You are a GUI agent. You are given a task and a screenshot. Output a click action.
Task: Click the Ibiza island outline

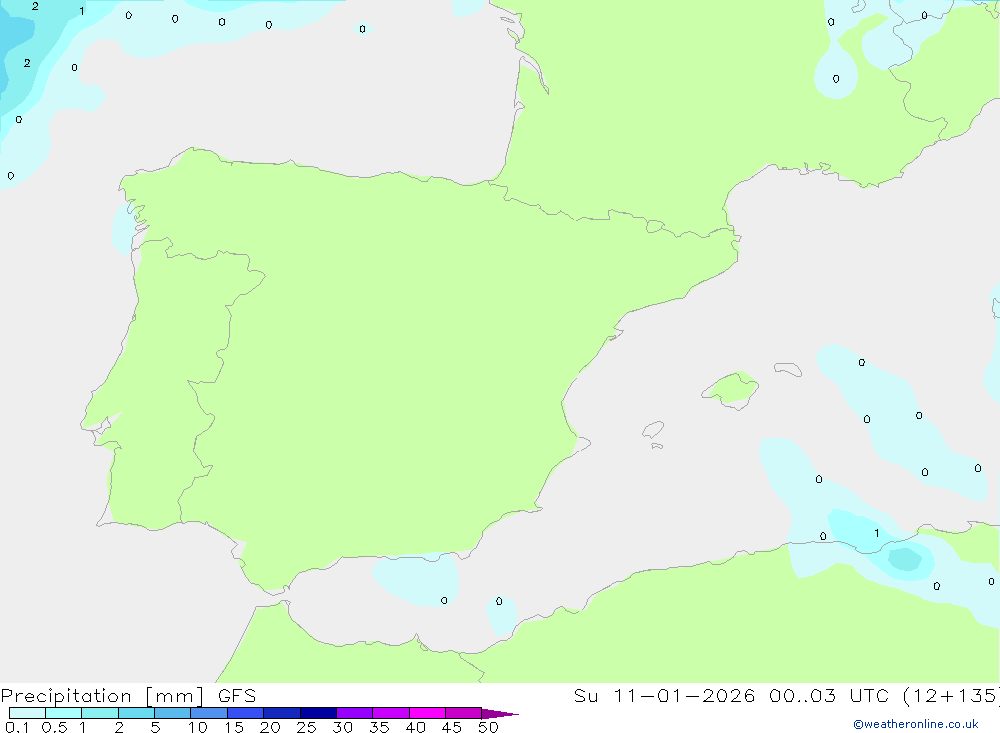(653, 429)
